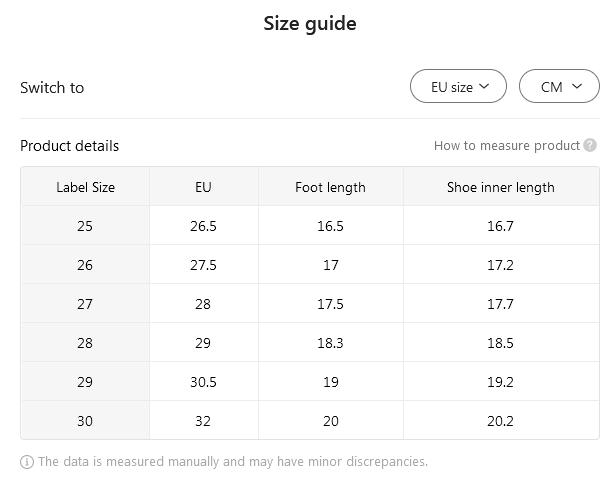This screenshot has width=610, height=481.
Task: Click the EU value 30.5 cell
Action: (x=203, y=382)
